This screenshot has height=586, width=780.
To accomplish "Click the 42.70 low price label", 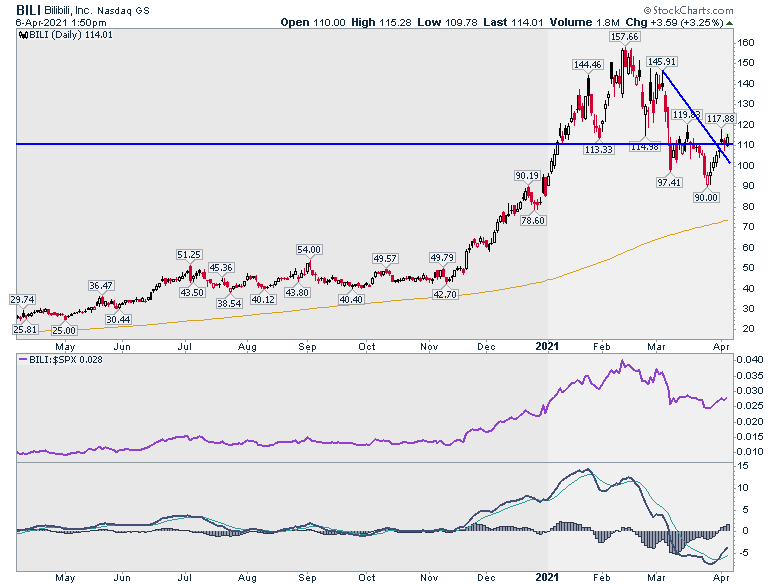I will (x=445, y=294).
